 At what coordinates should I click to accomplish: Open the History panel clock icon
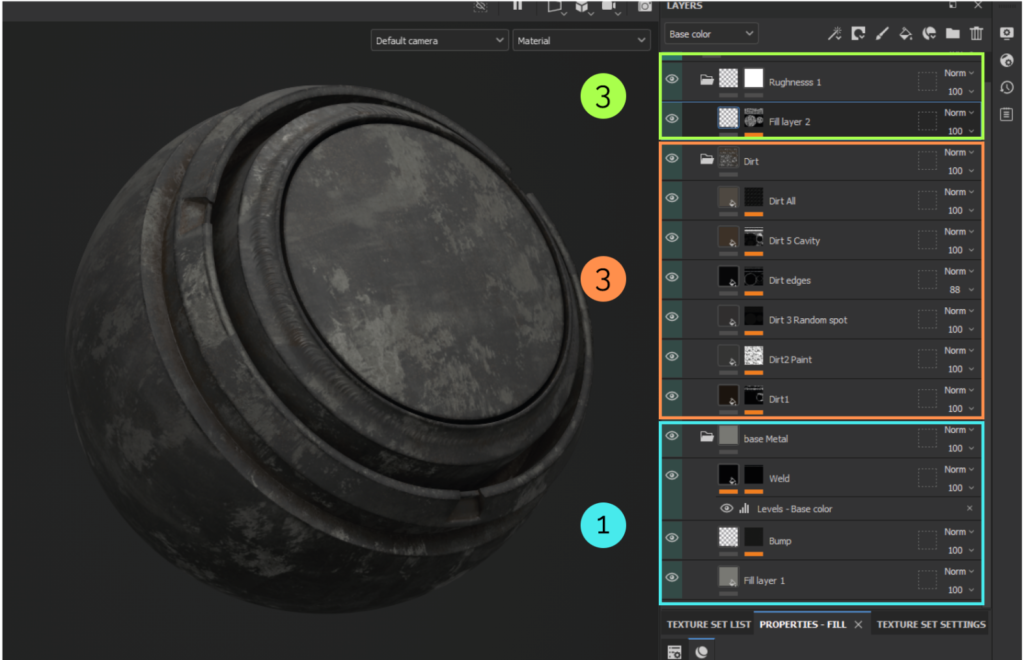[x=1007, y=87]
